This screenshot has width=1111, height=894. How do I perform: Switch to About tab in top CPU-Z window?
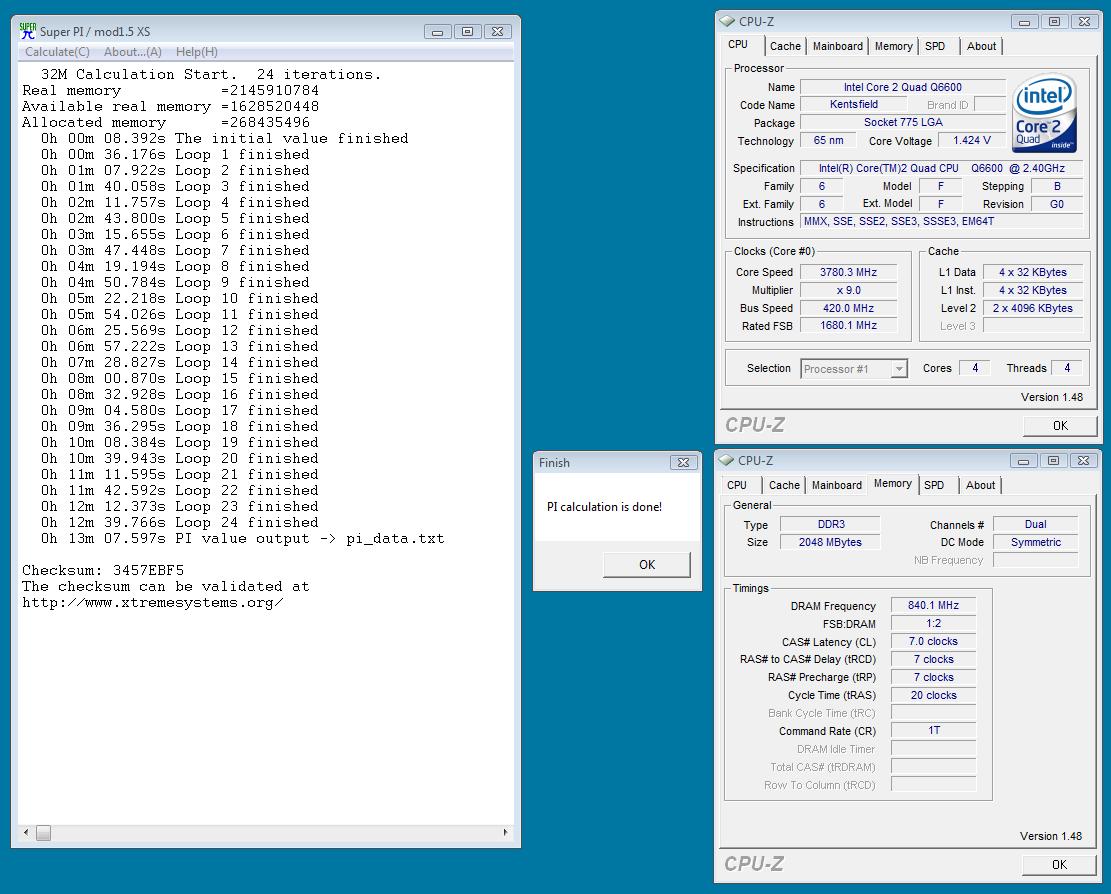(x=981, y=46)
